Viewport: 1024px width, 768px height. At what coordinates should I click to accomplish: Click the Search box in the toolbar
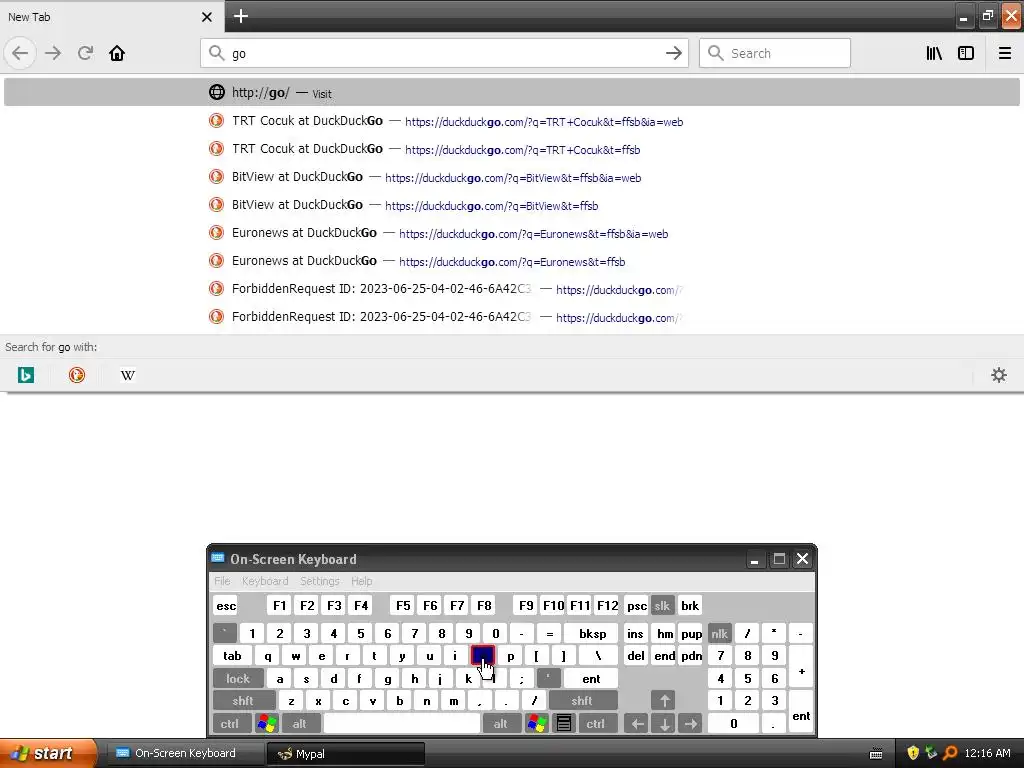(775, 53)
